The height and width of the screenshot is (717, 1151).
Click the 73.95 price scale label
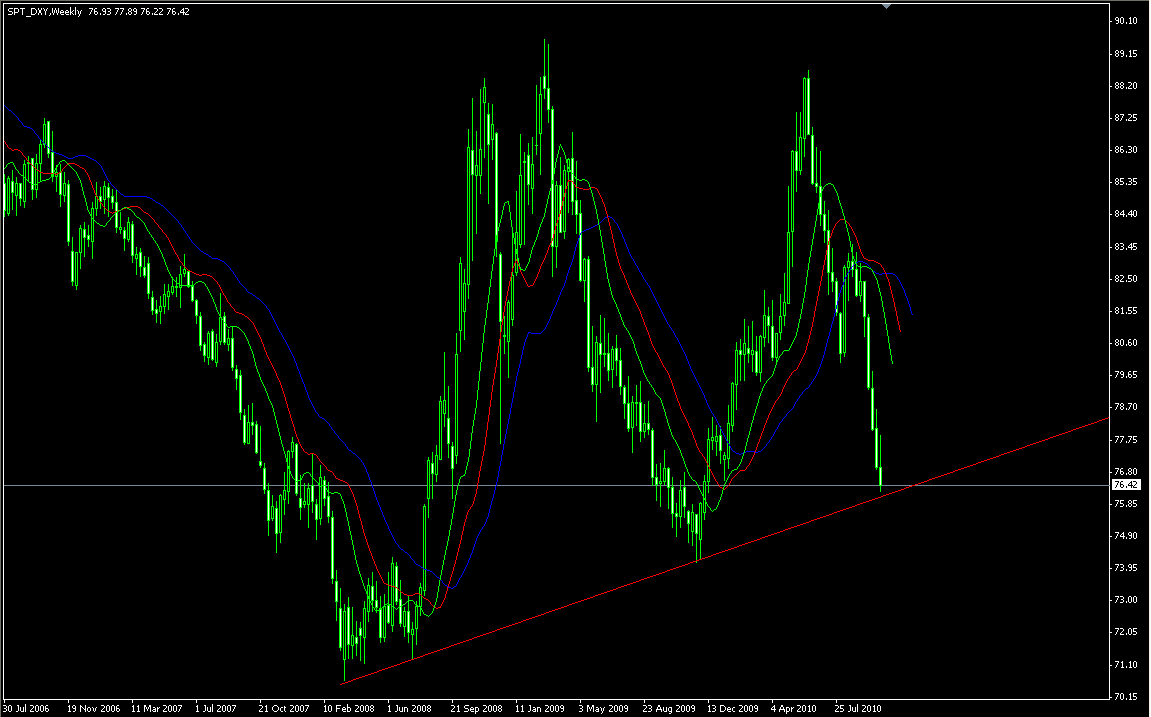click(1125, 568)
